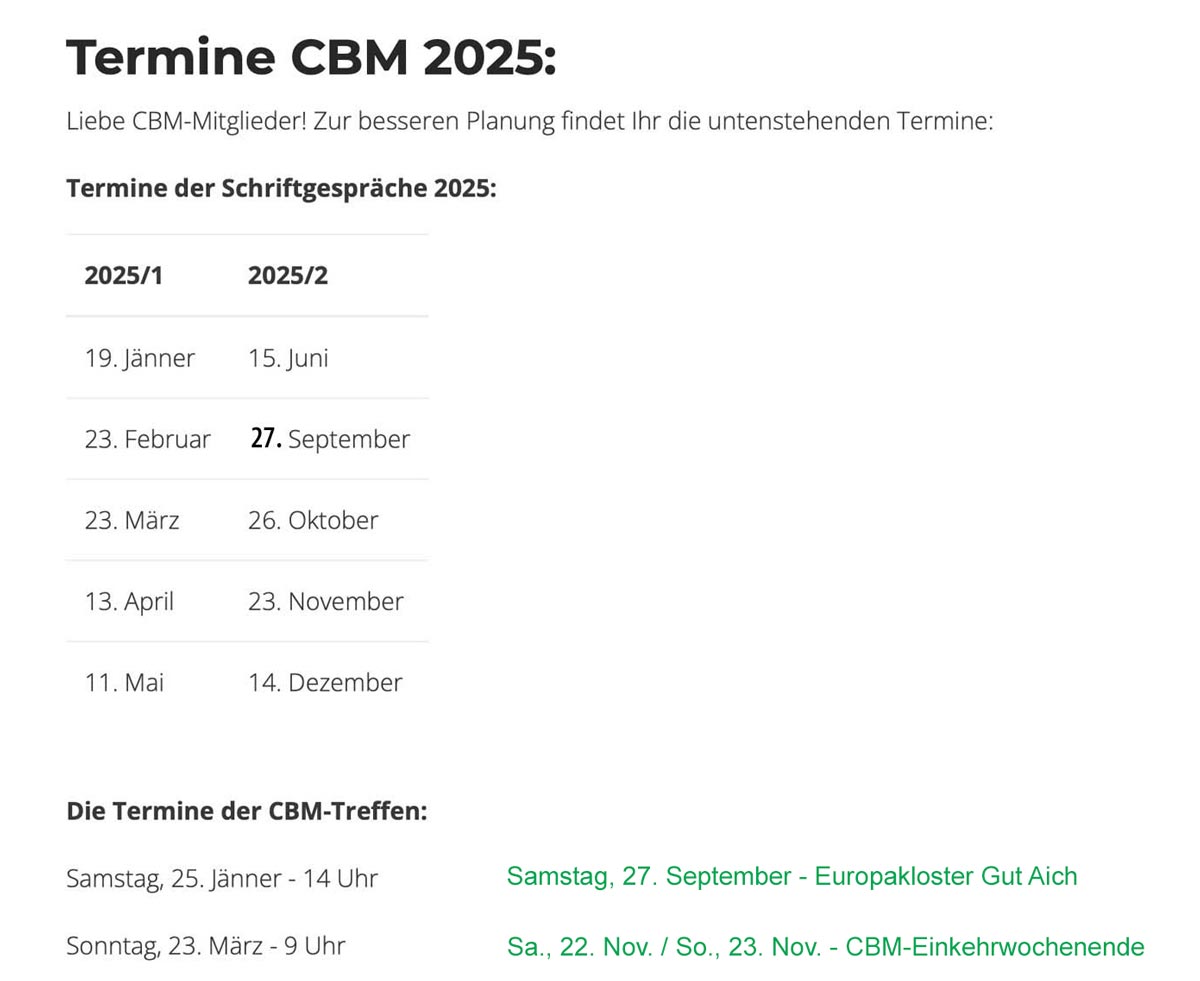Click the "27. September" table entry
Viewport: 1200px width, 981px height.
point(330,439)
